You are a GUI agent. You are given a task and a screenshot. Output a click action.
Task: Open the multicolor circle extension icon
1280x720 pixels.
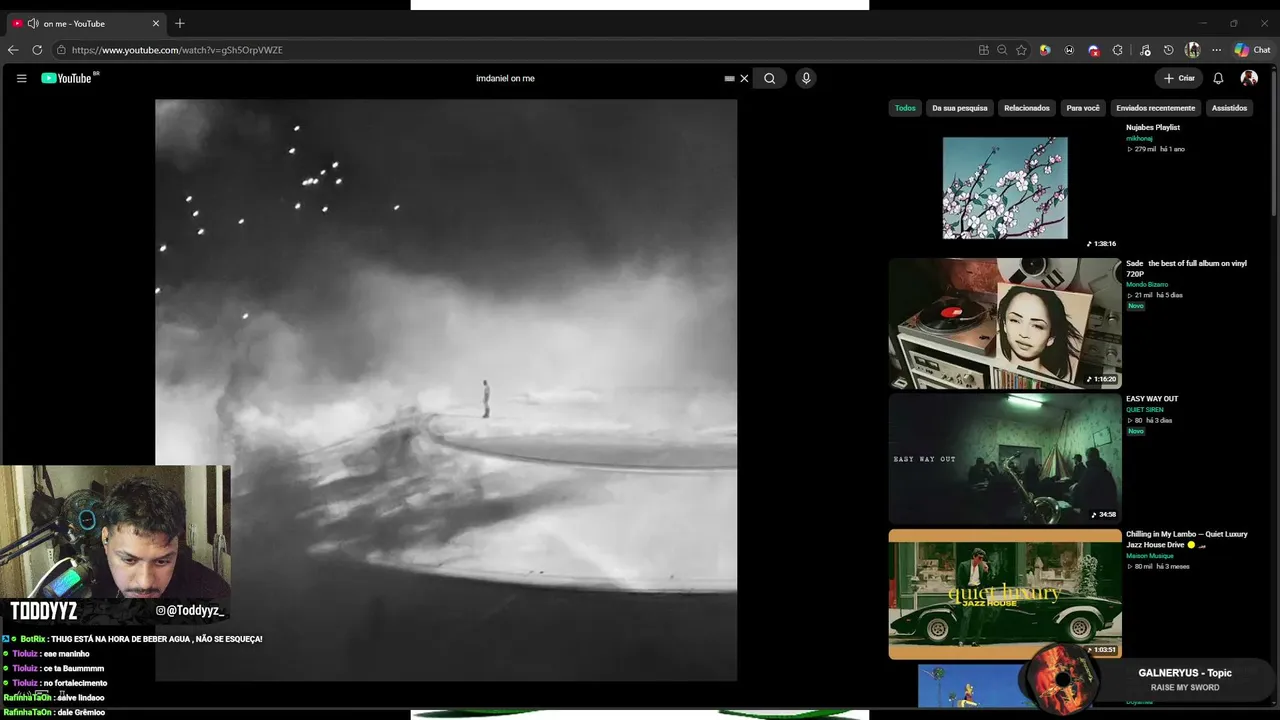(x=1045, y=50)
